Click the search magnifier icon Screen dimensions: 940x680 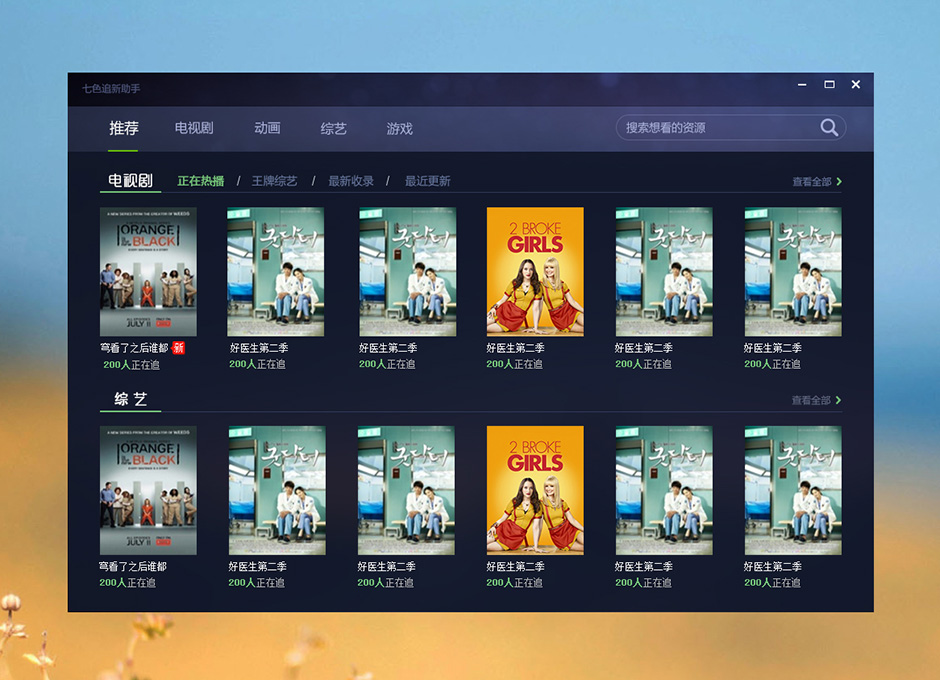pyautogui.click(x=829, y=127)
